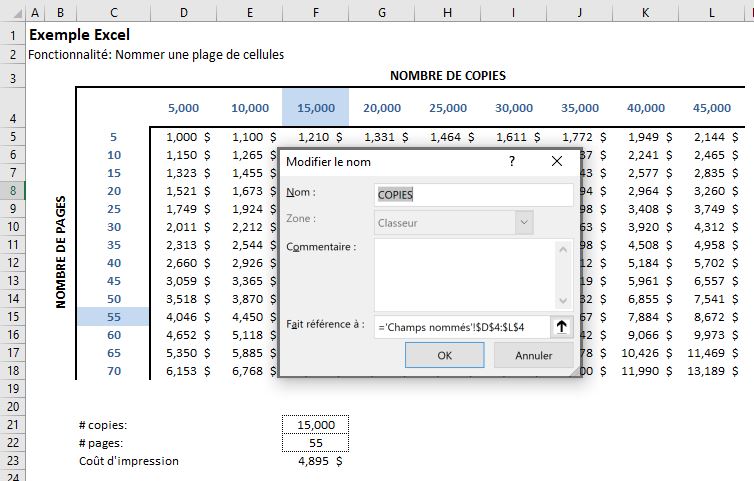Close the Modifier le nom dialog

click(557, 161)
